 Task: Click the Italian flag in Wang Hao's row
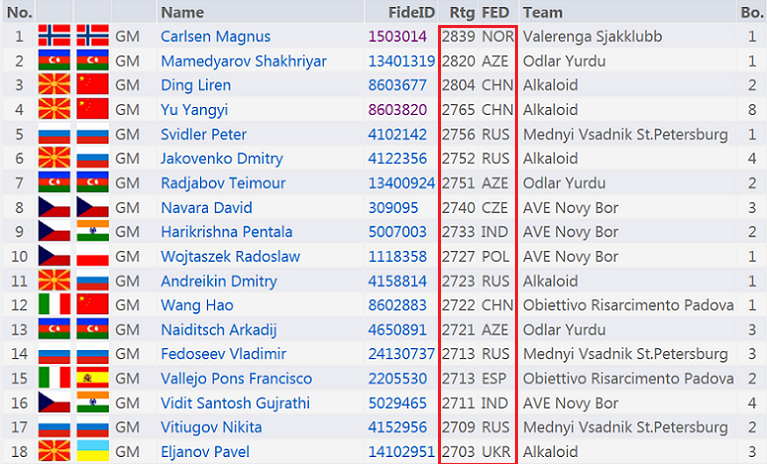[x=53, y=306]
